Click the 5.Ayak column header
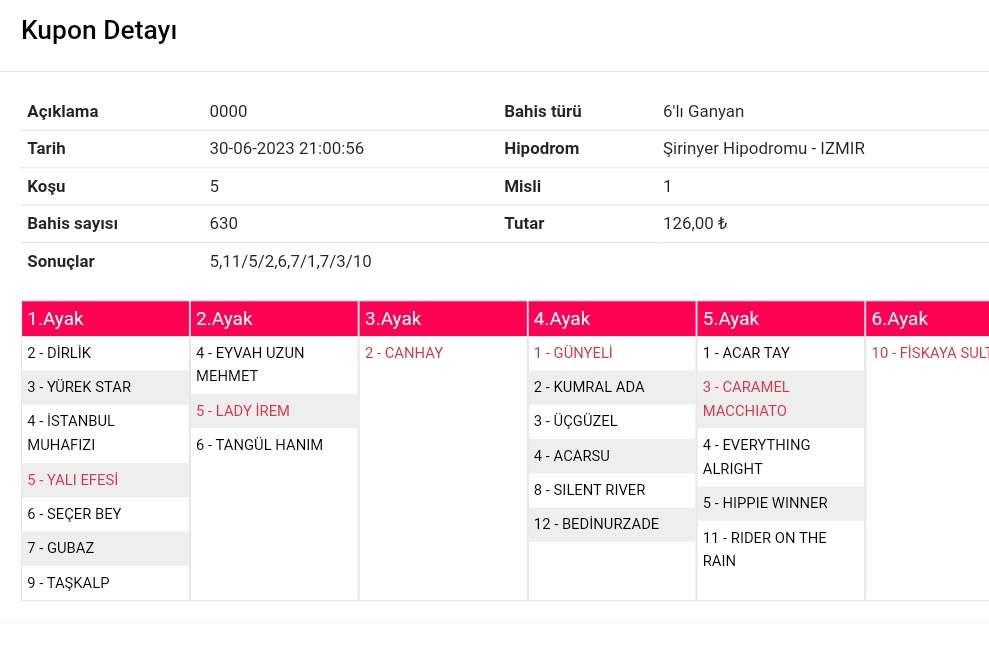The image size is (989, 660). click(x=781, y=319)
